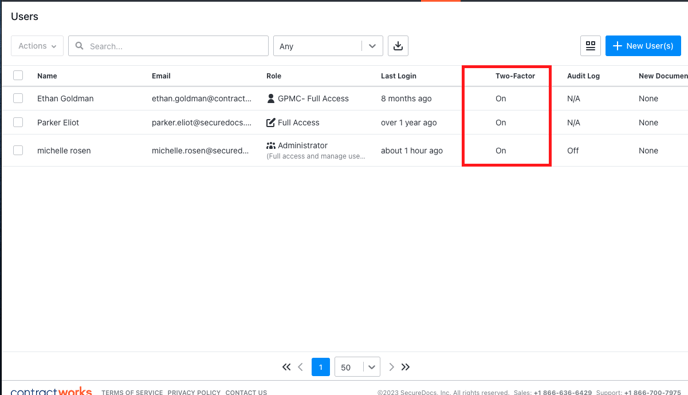Open Terms of Service link

pyautogui.click(x=132, y=392)
